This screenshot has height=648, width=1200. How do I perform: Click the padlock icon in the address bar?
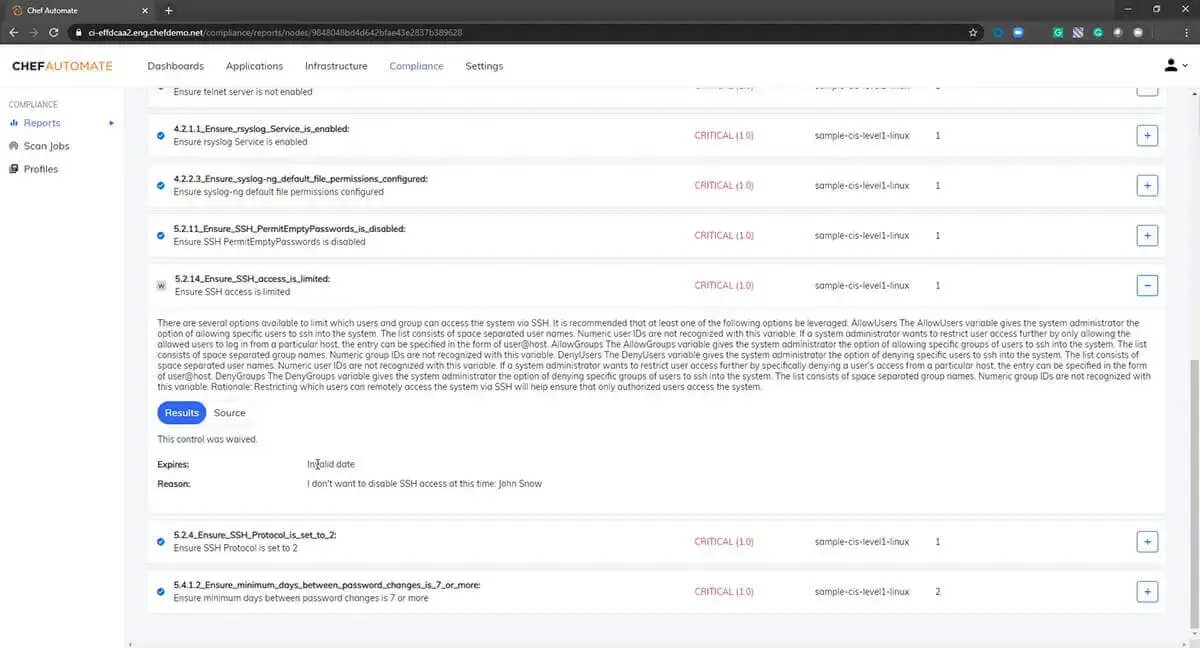78,32
